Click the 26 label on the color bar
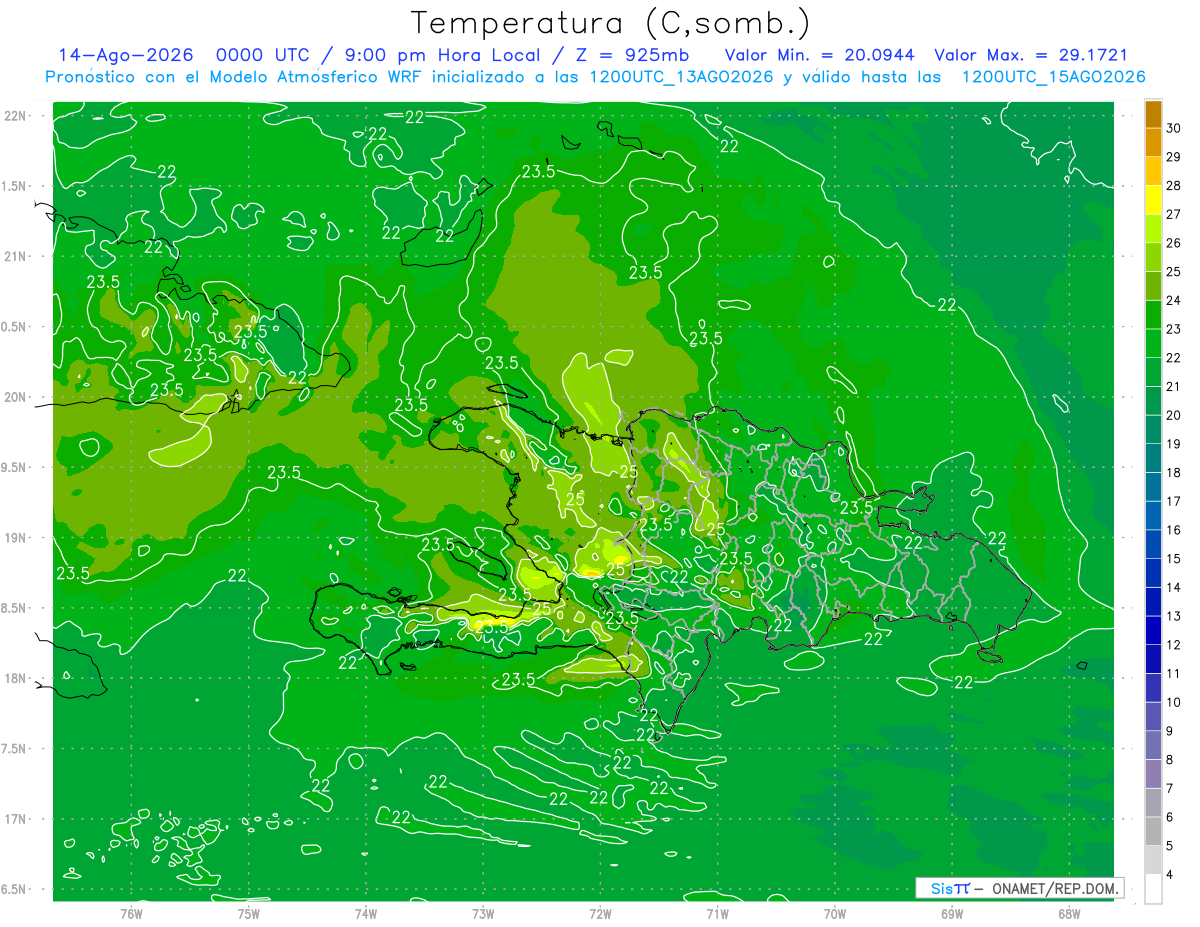 (x=1174, y=243)
